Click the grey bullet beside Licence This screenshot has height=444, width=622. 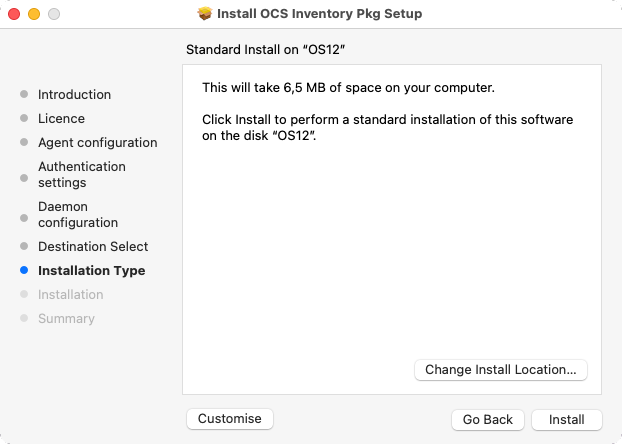[x=24, y=118]
